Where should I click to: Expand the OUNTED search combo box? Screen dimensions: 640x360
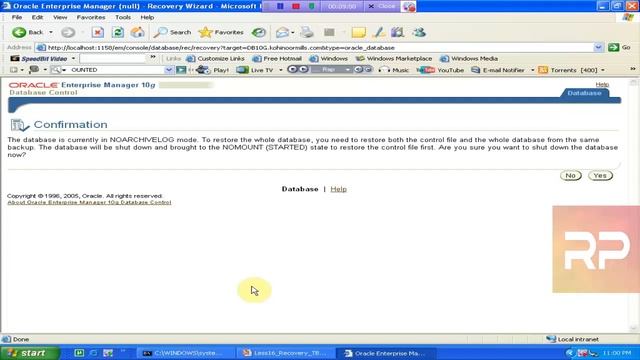click(x=169, y=70)
